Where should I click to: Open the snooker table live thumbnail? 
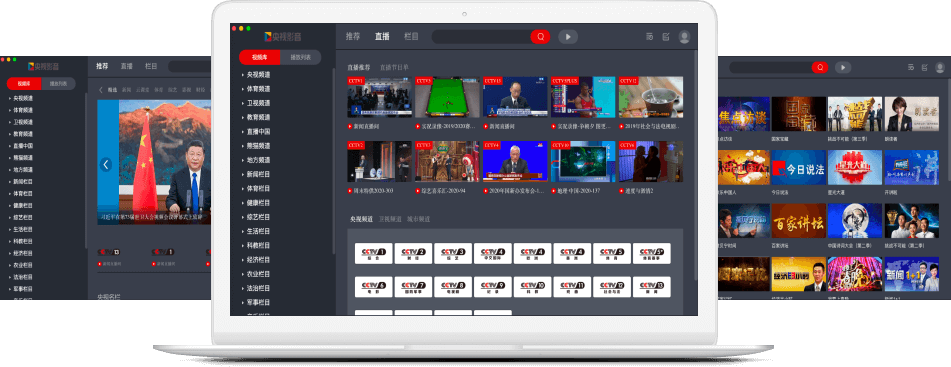447,97
